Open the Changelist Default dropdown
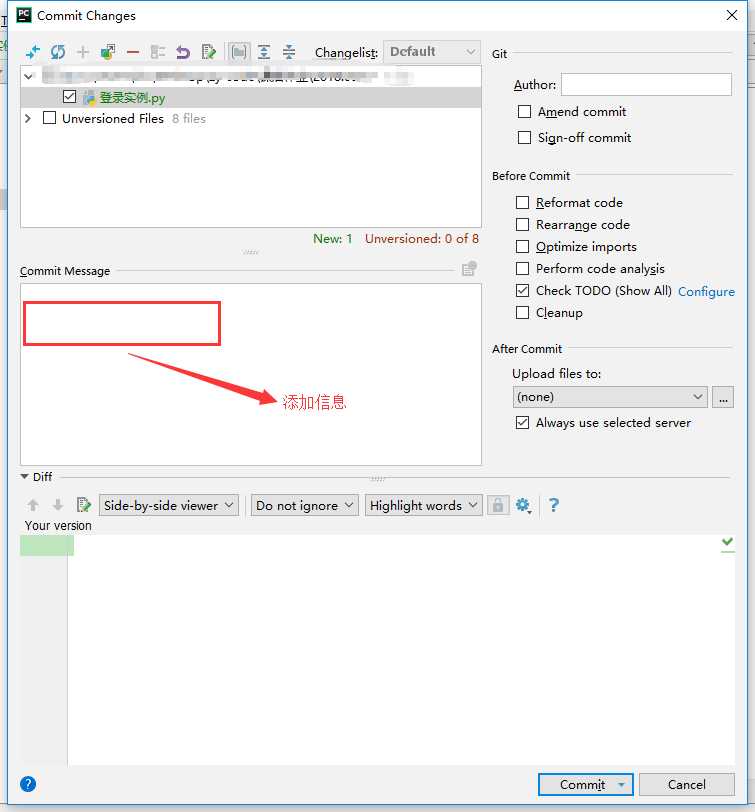755x812 pixels. tap(432, 52)
